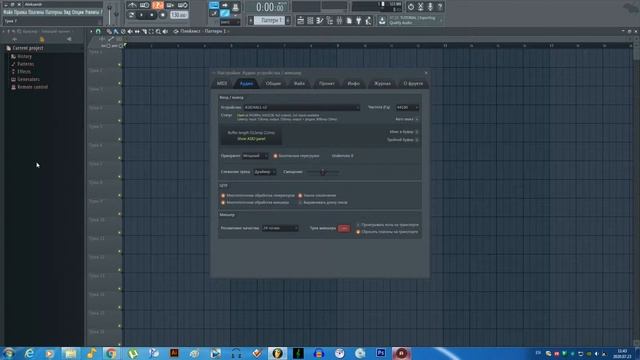Screen dimensions: 640x360
Task: Click the Паттерн 1 pattern selector
Action: click(269, 20)
